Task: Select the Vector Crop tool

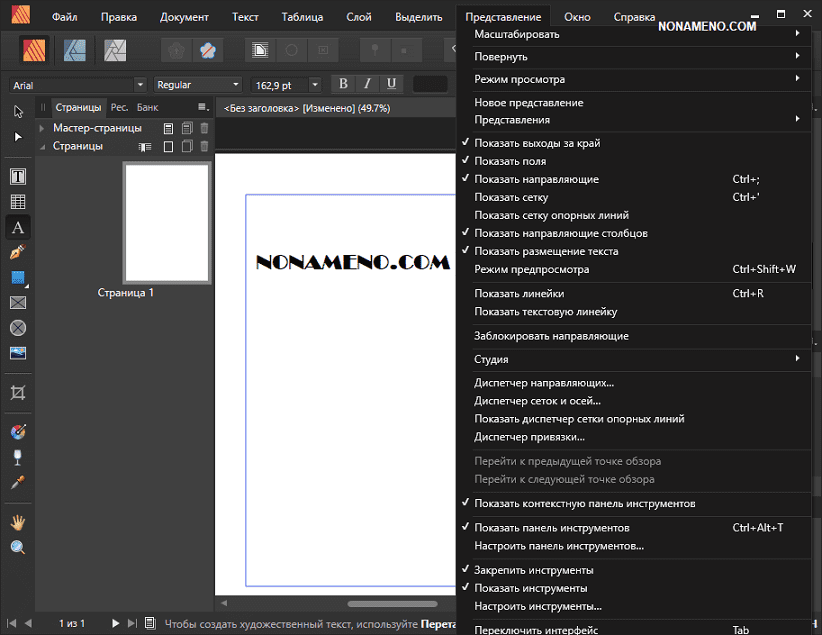Action: pyautogui.click(x=18, y=392)
